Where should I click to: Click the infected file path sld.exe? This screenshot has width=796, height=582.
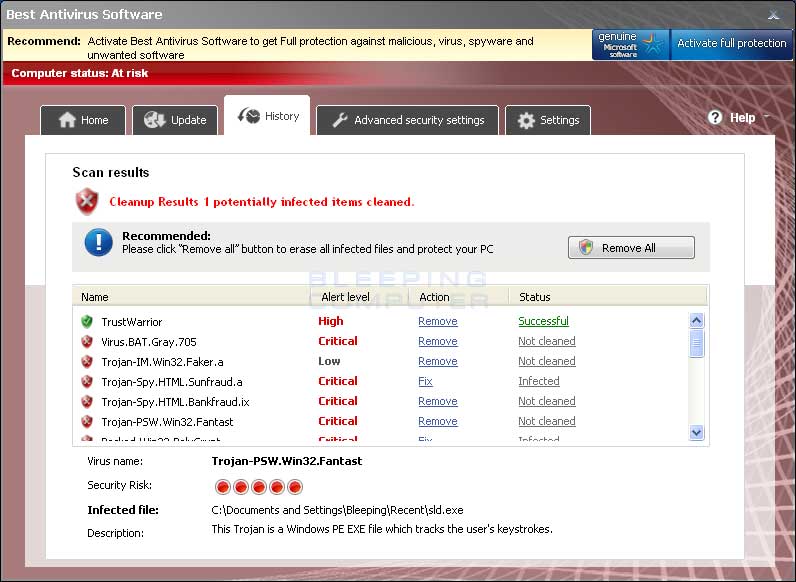[337, 510]
